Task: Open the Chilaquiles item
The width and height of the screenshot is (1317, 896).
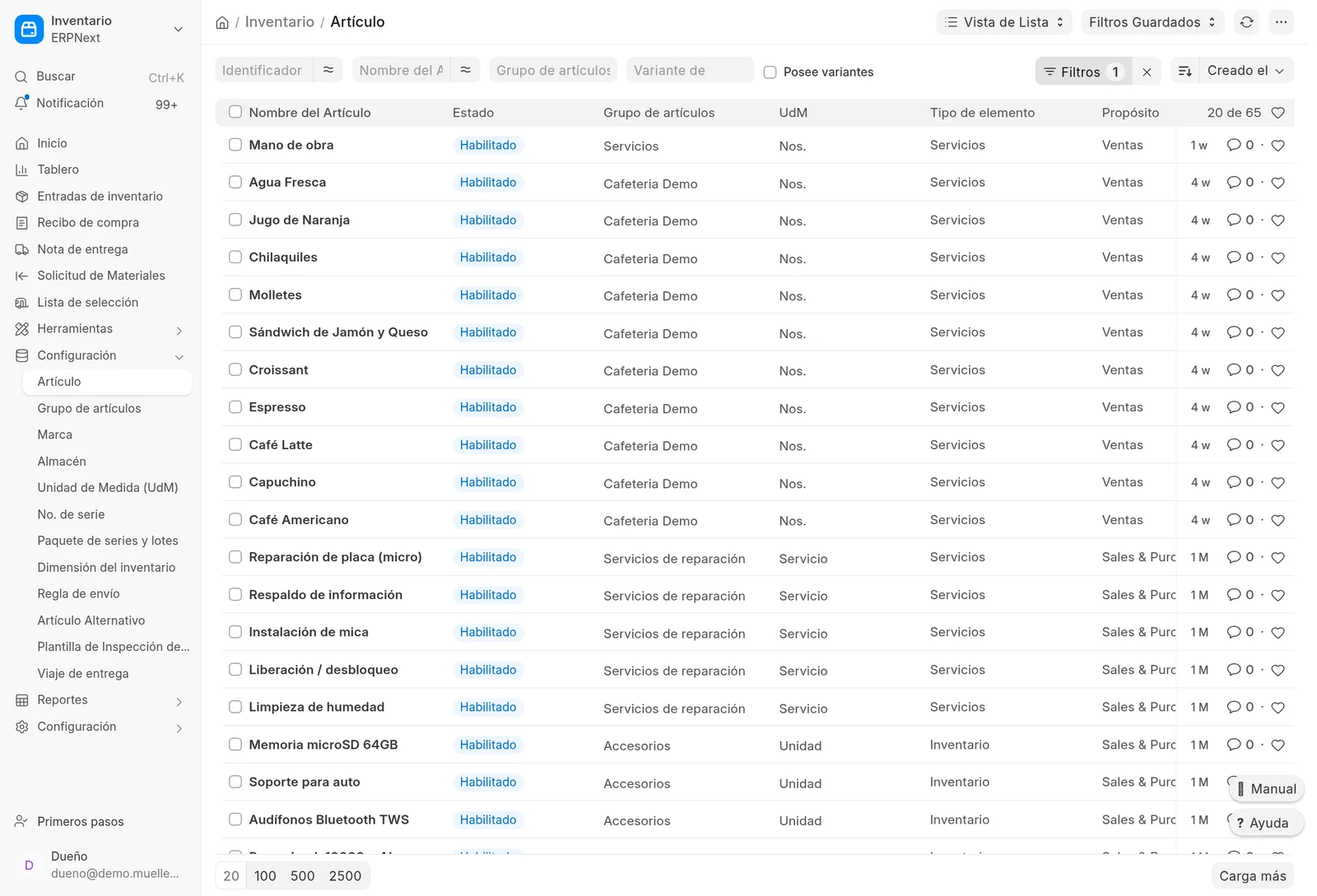Action: pos(283,258)
